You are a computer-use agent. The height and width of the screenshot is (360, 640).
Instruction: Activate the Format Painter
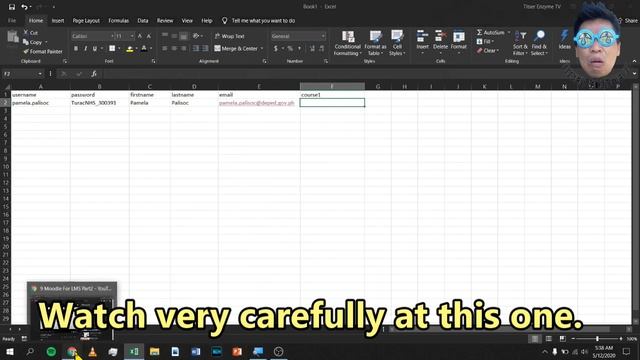[43, 51]
